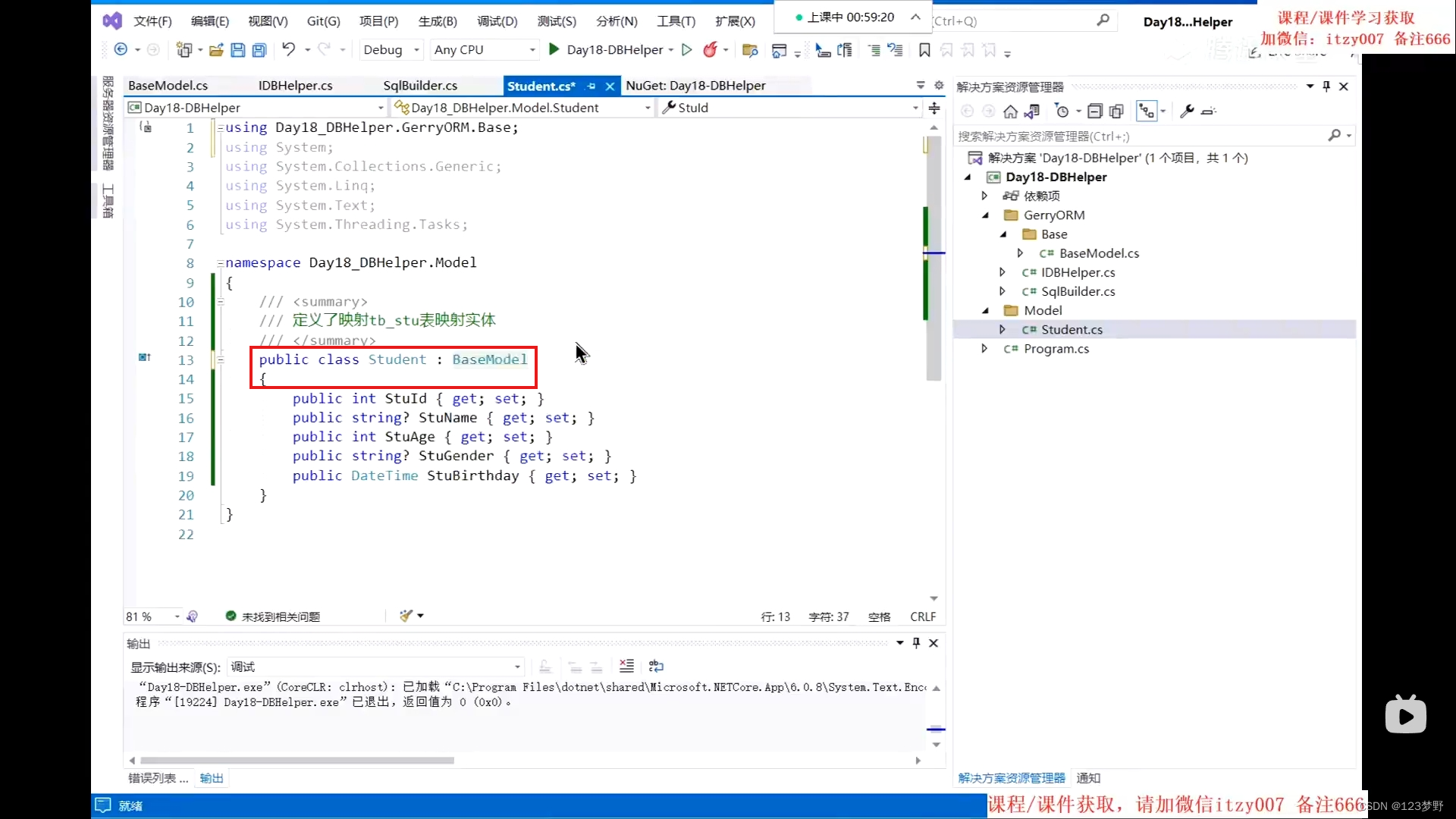Switch to the 错误列表 tab at the bottom
Screen dimensions: 1456x819
click(158, 778)
